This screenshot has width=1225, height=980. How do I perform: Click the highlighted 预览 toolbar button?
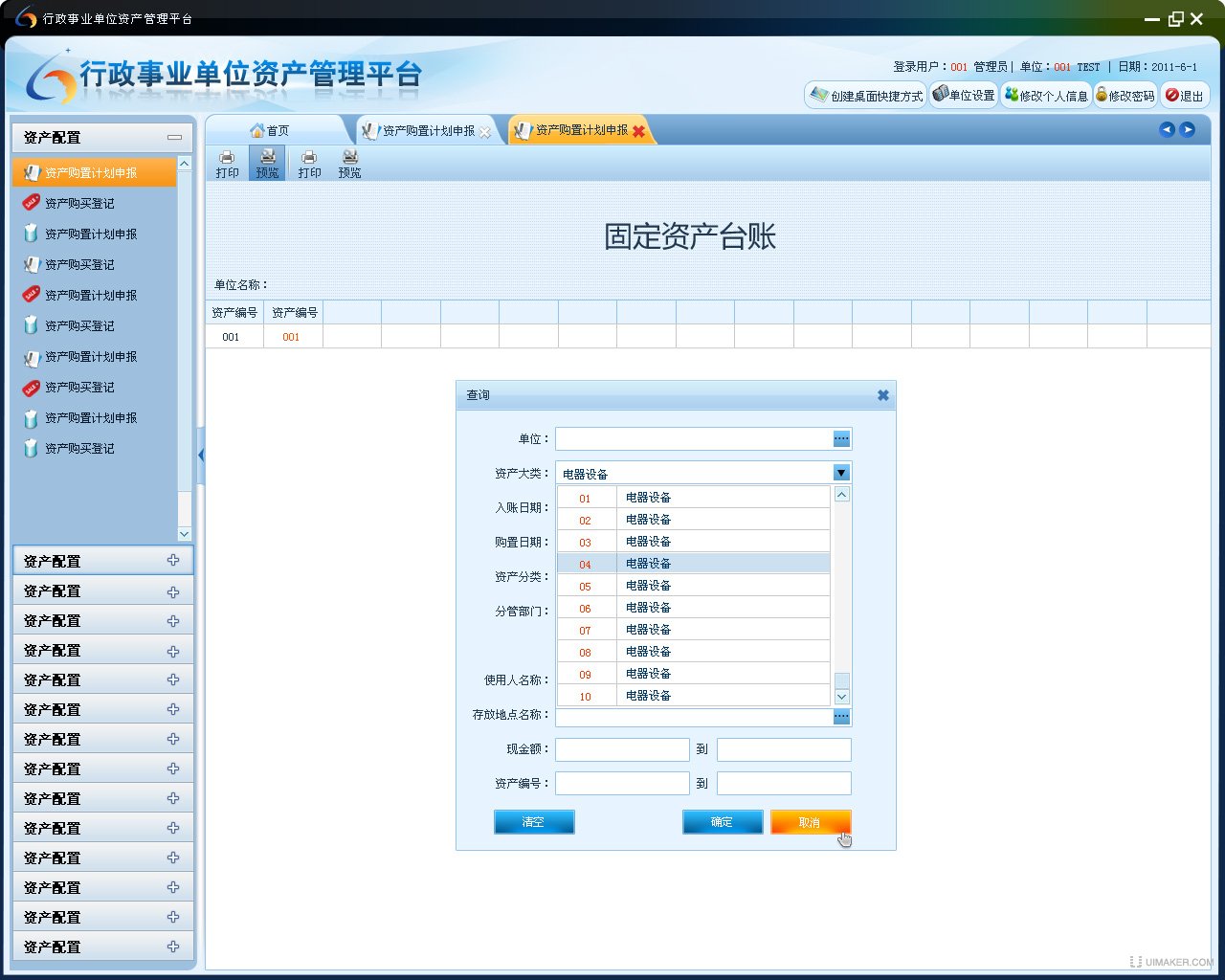pos(267,164)
